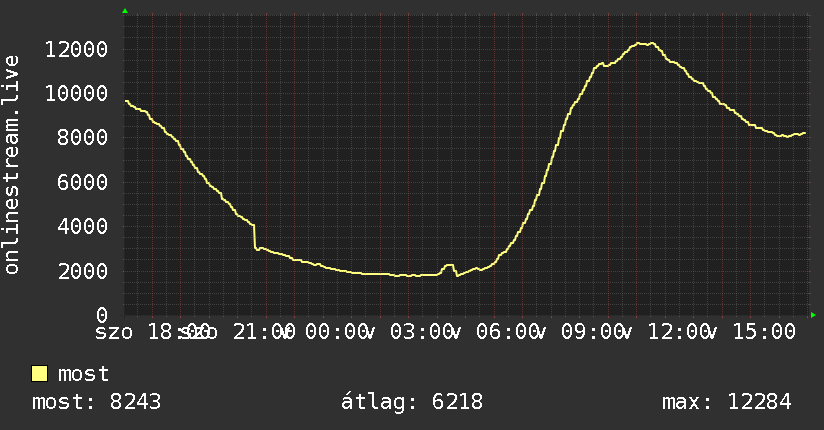
Task: Click the x-axis label 21:00
Action: (264, 332)
